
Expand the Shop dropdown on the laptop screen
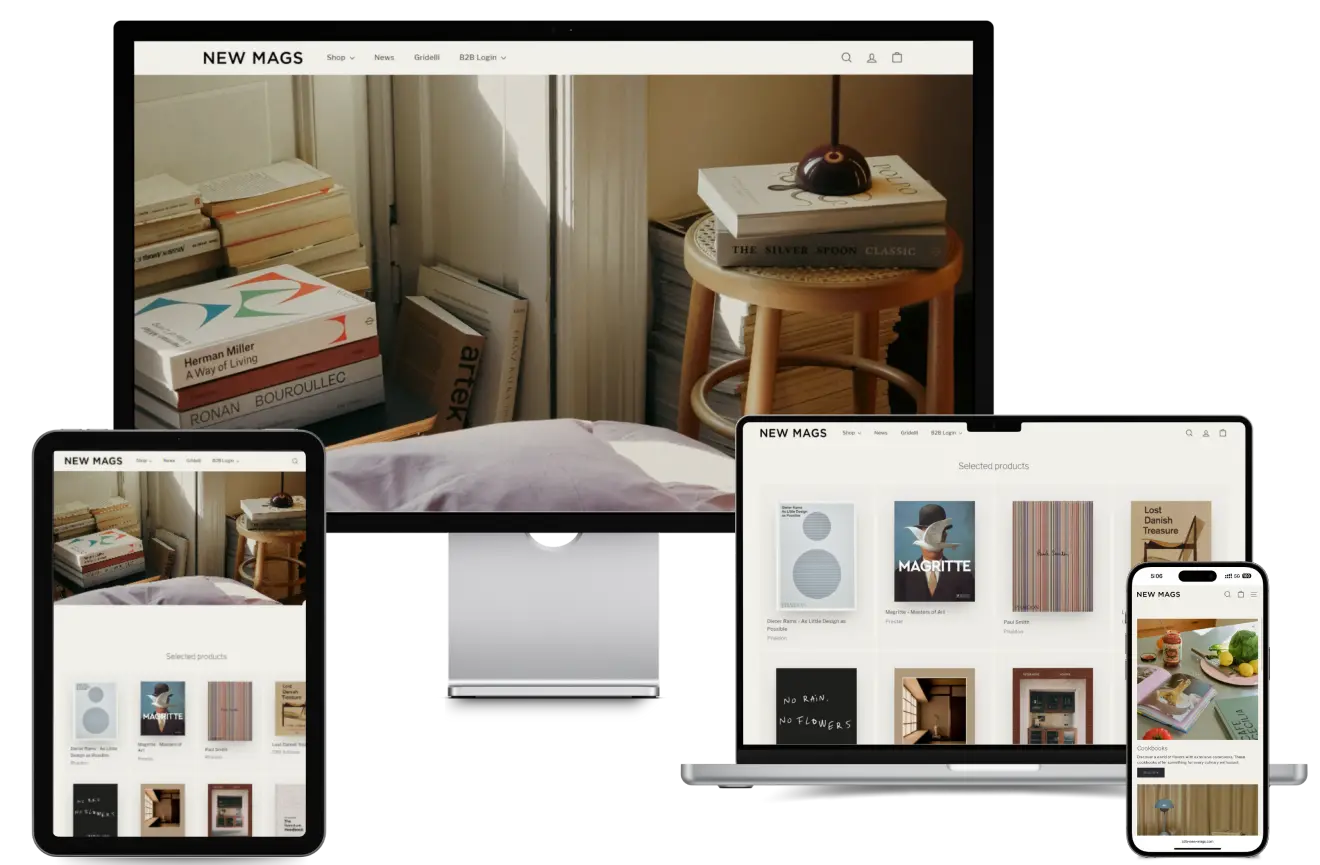point(851,433)
